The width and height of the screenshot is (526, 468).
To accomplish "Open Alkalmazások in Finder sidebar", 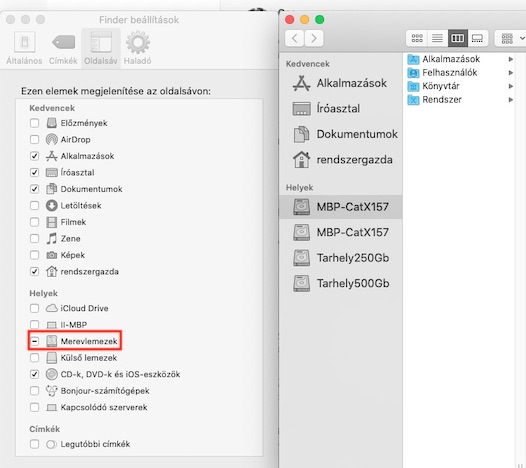I will tap(340, 83).
